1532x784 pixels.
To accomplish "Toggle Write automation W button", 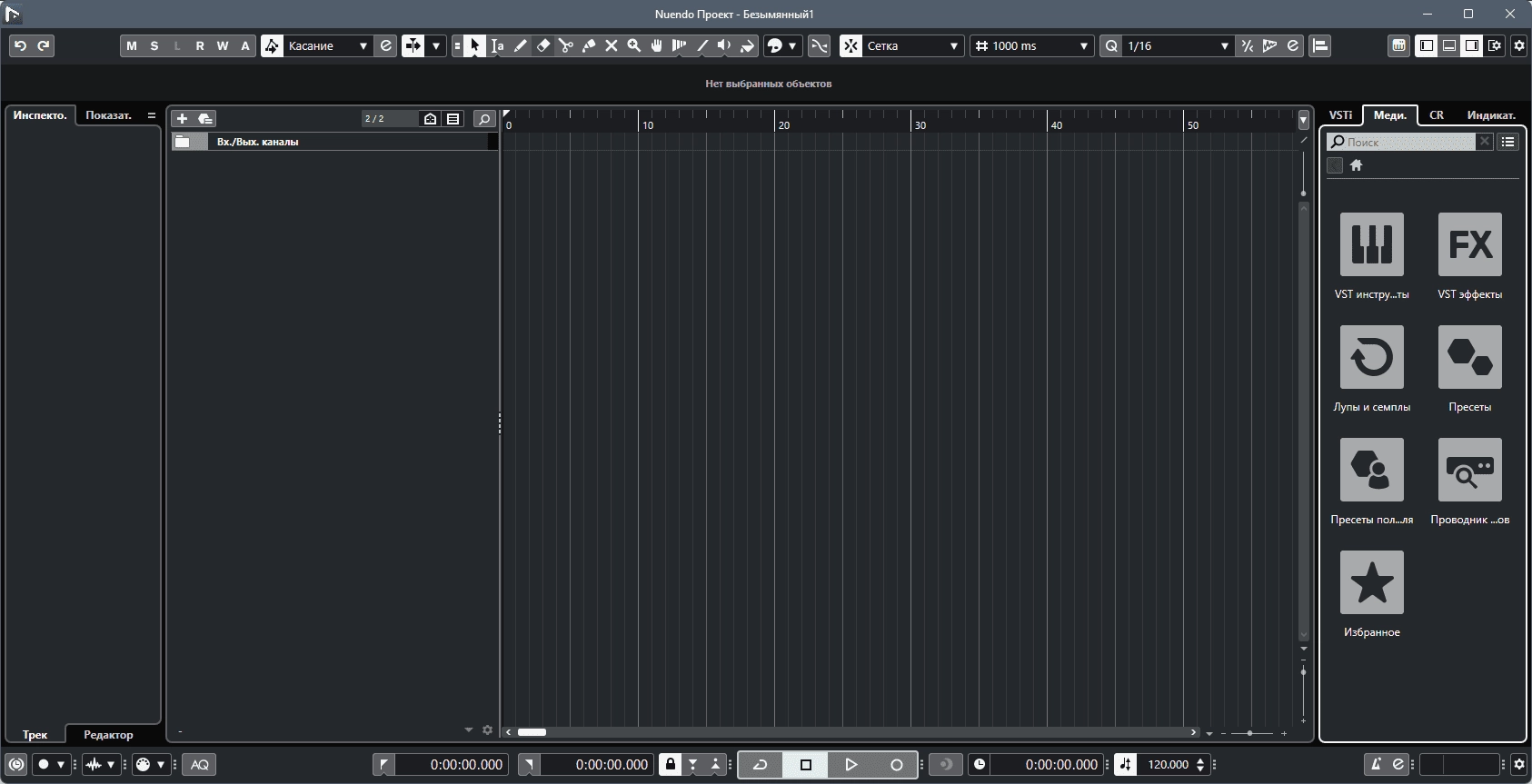I will click(223, 45).
